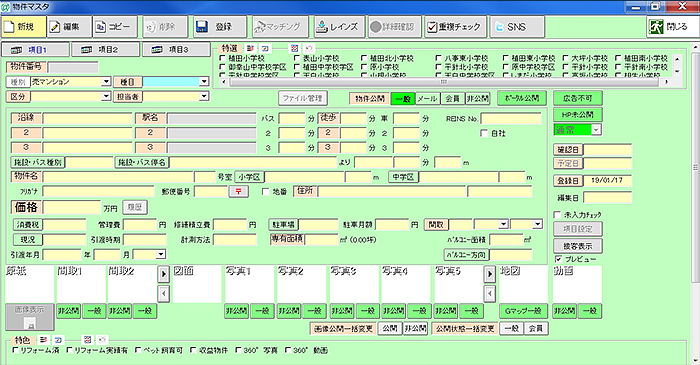Switch to the 項目2 tab
This screenshot has height=365, width=700.
pyautogui.click(x=106, y=50)
